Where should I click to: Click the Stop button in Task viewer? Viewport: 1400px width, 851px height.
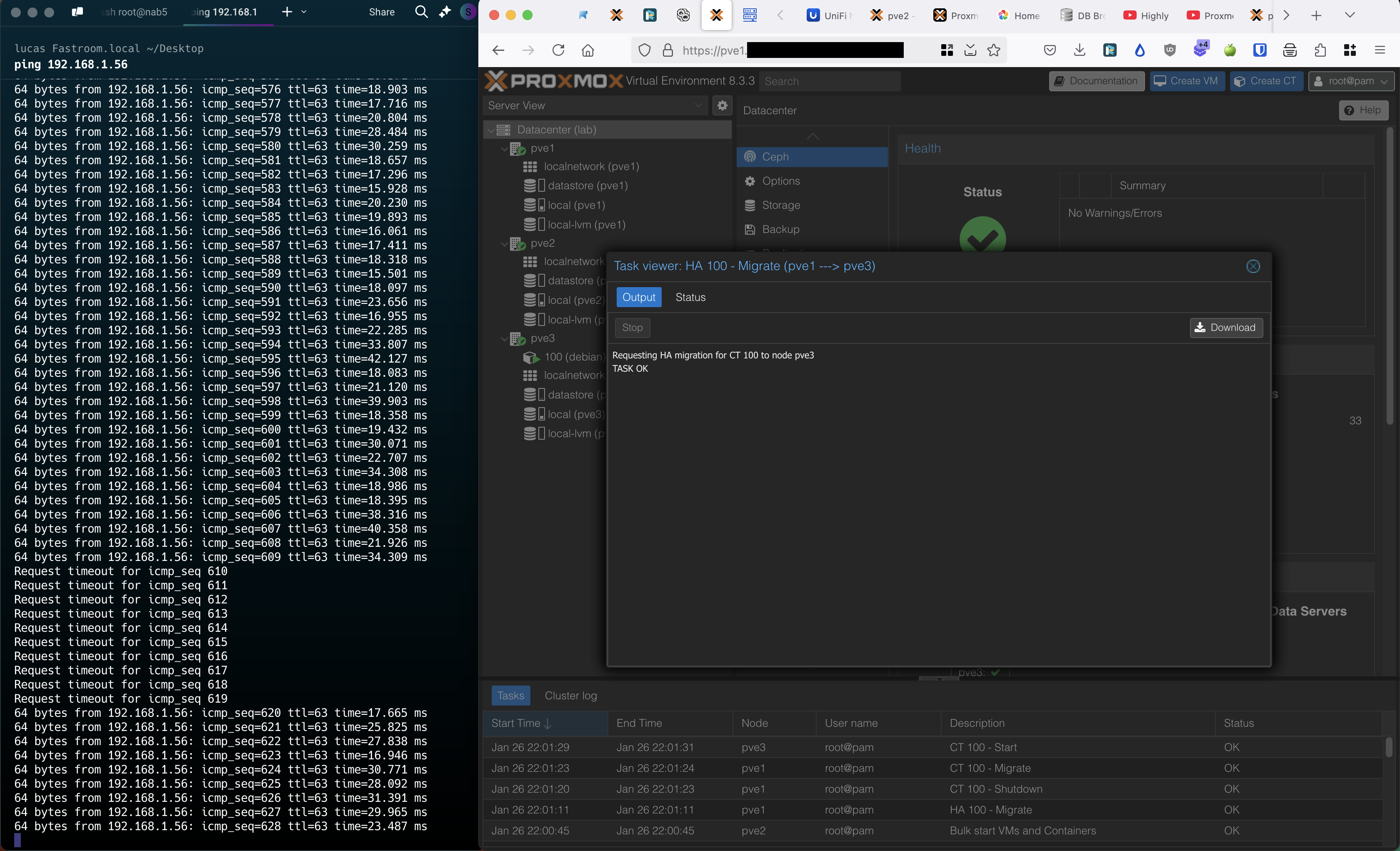632,328
